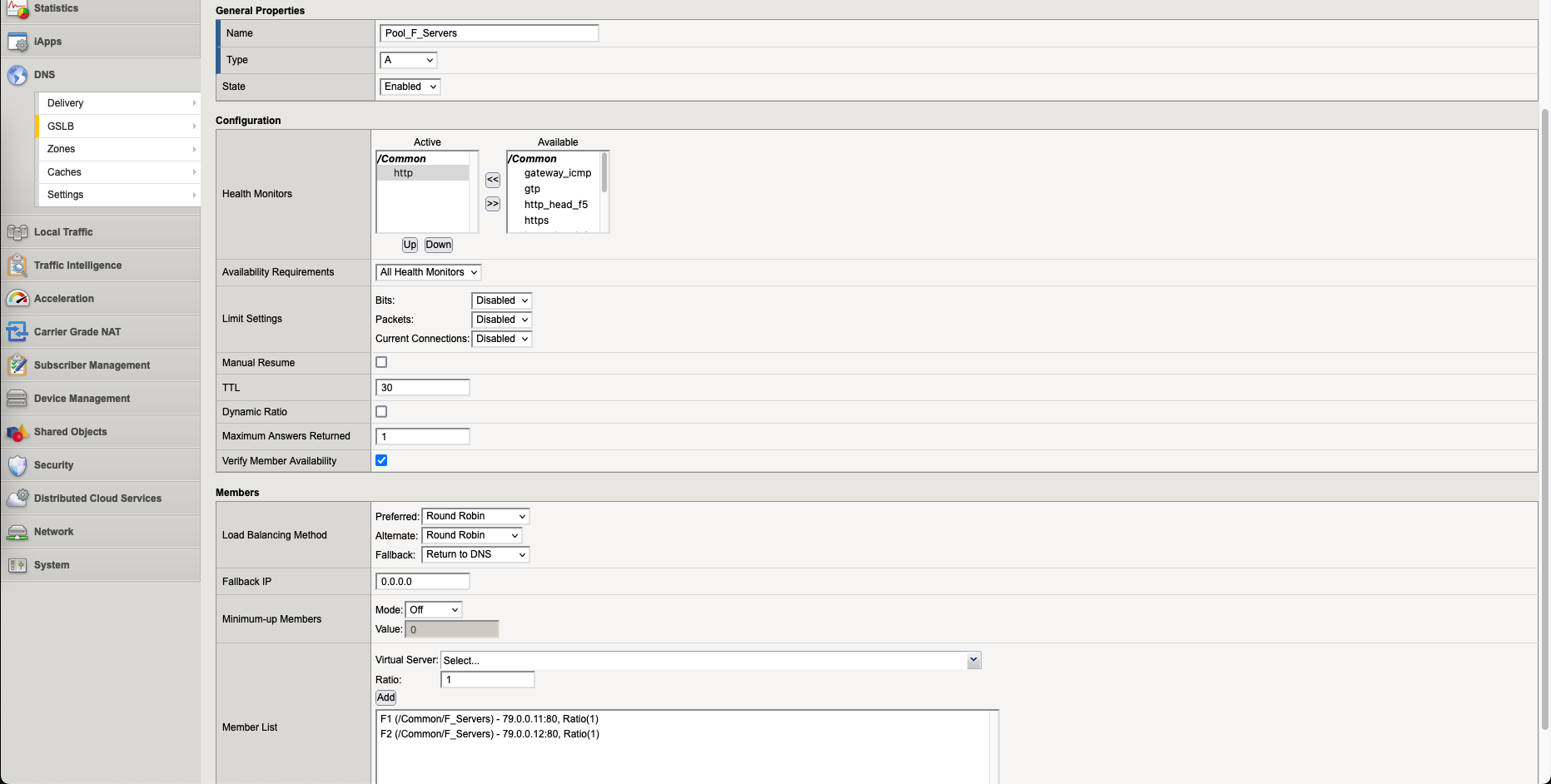This screenshot has height=784, width=1551.
Task: Click the Add member button
Action: point(385,697)
